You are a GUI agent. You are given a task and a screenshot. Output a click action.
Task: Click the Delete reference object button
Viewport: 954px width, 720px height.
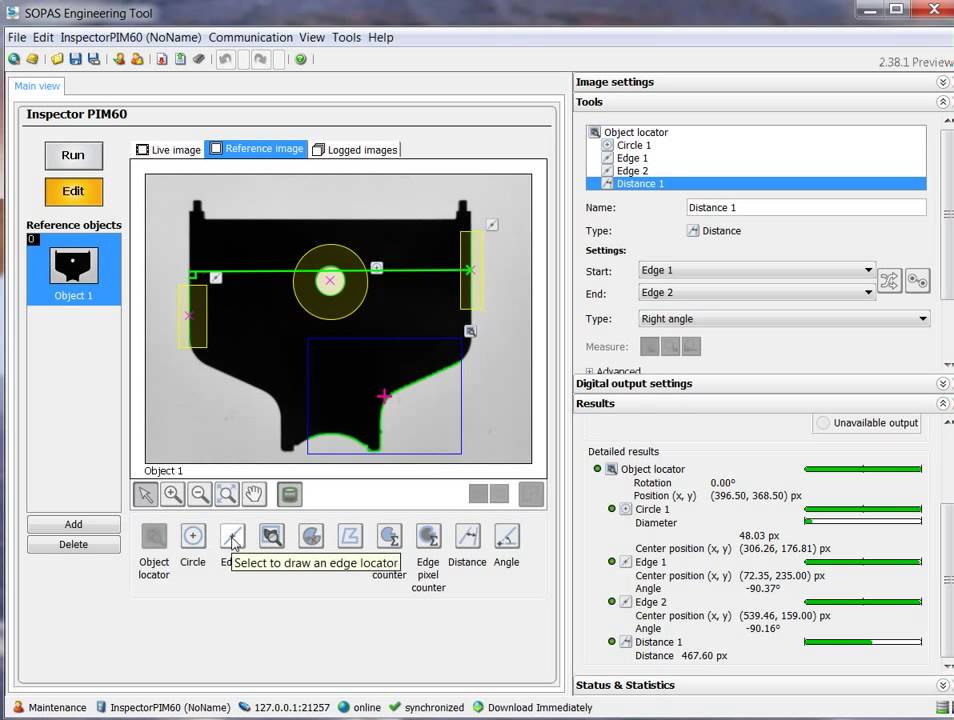[x=74, y=545]
